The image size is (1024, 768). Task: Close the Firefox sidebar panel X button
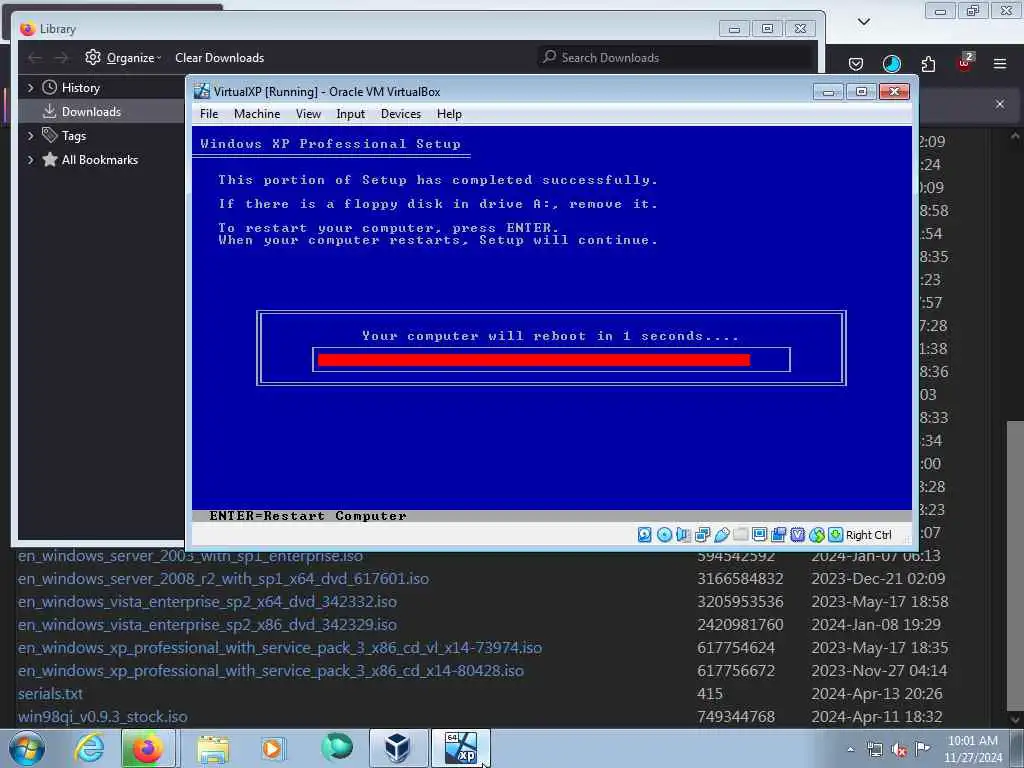tap(1000, 104)
